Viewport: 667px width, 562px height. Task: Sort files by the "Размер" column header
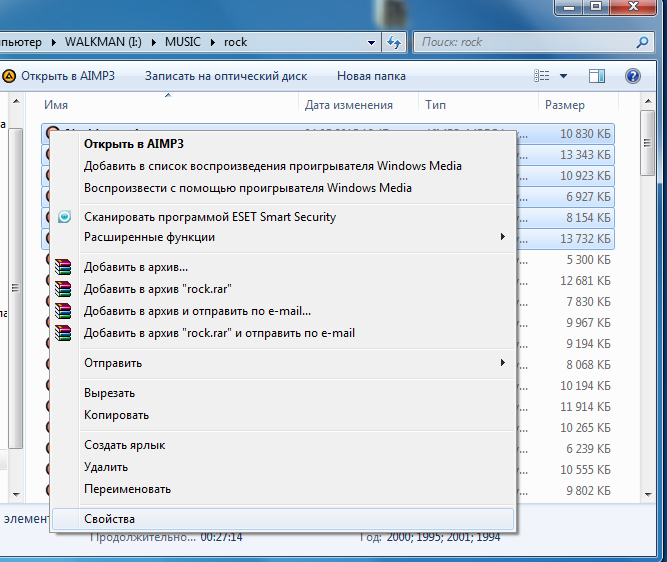tap(565, 104)
